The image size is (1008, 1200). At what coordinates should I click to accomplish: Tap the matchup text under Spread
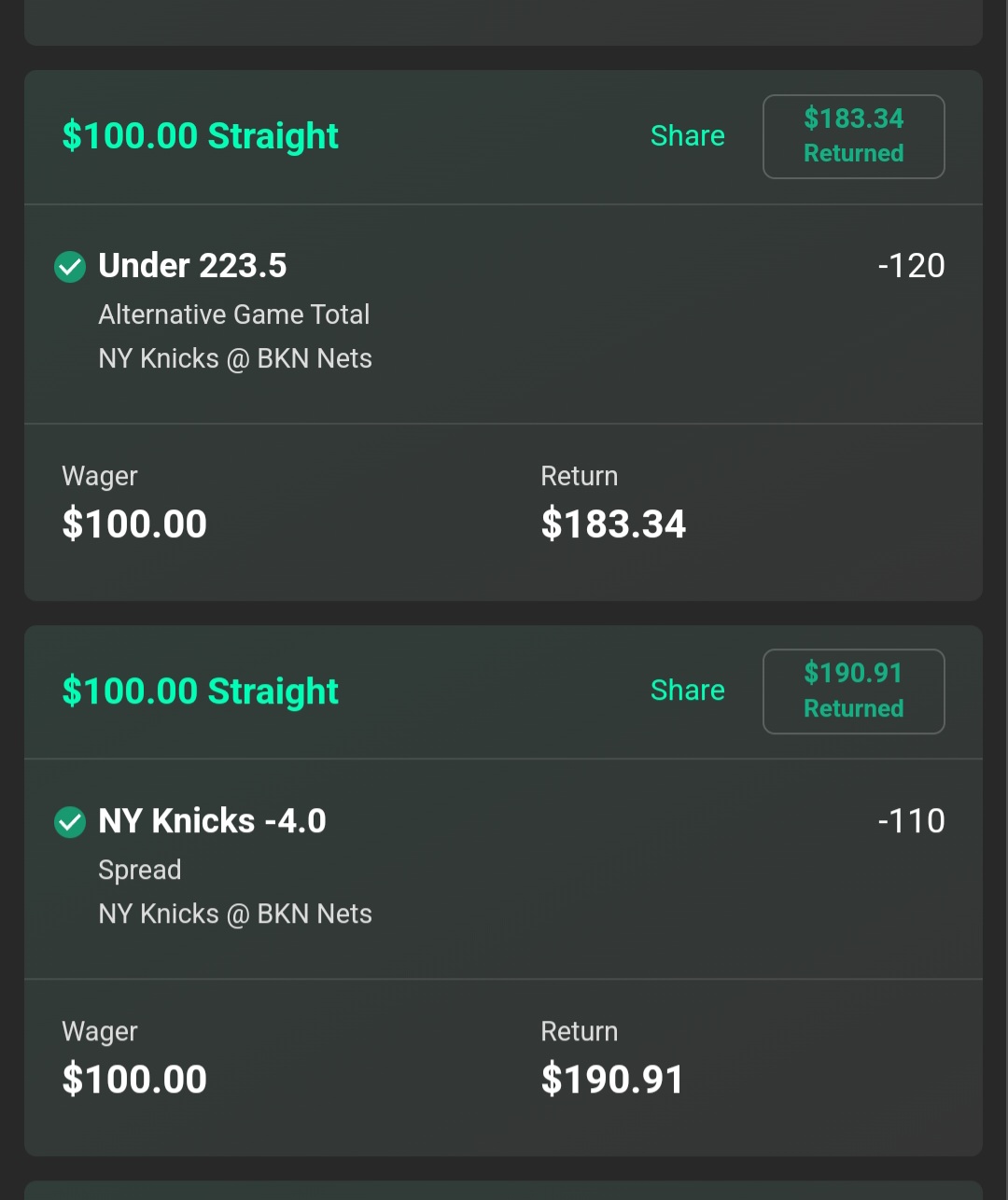click(x=235, y=914)
